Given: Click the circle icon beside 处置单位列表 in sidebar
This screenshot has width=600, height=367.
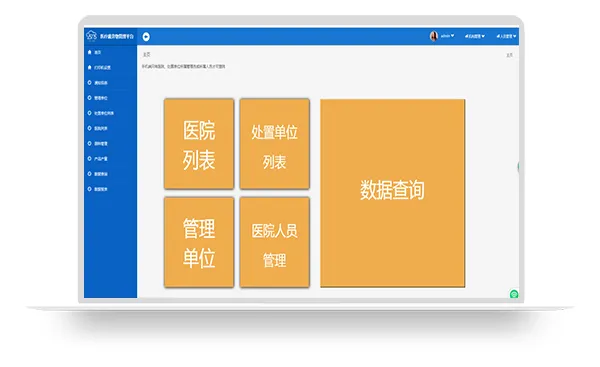Looking at the screenshot, I should point(90,113).
